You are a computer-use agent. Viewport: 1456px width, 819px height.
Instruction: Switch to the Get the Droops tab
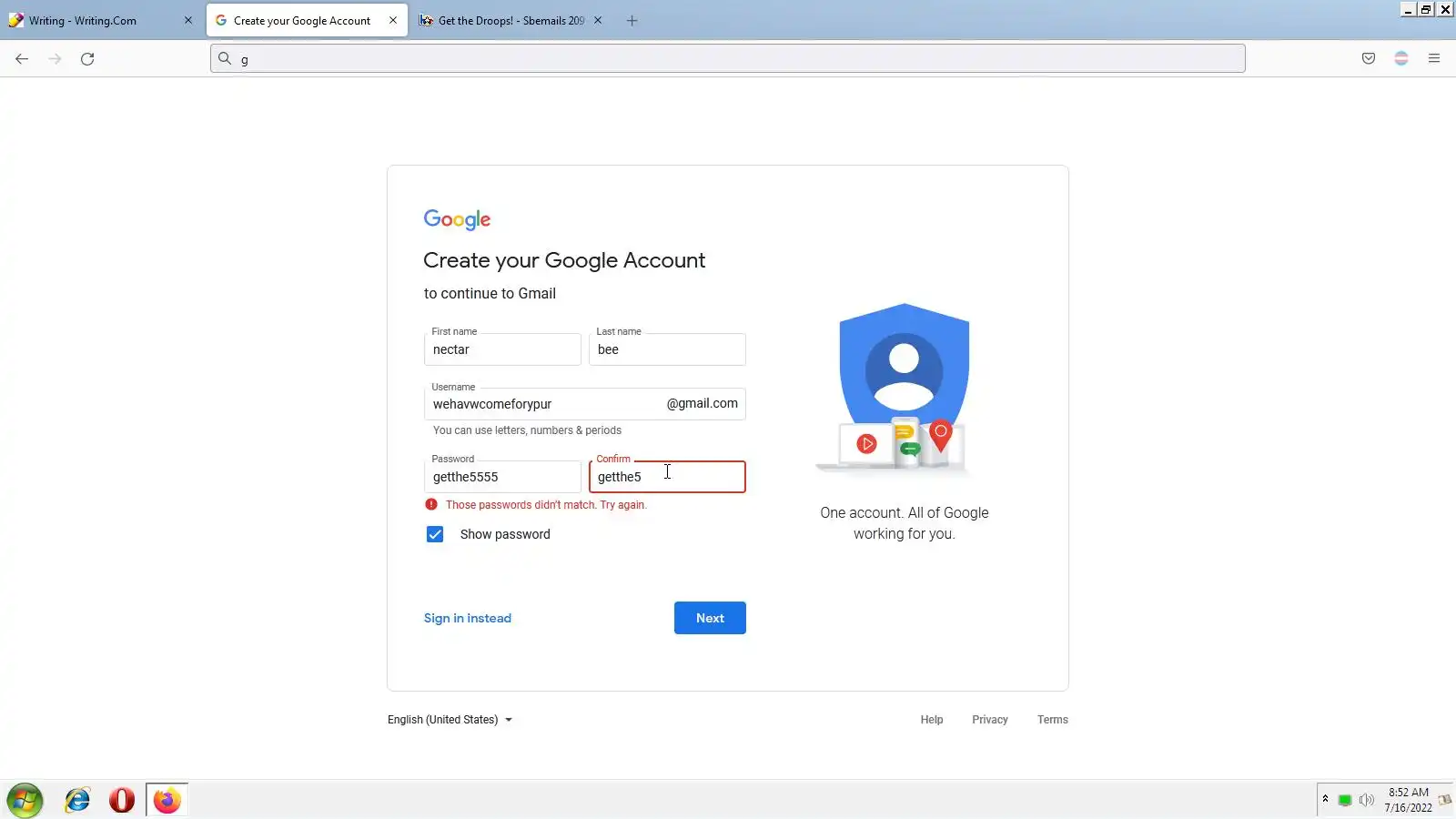pyautogui.click(x=511, y=21)
